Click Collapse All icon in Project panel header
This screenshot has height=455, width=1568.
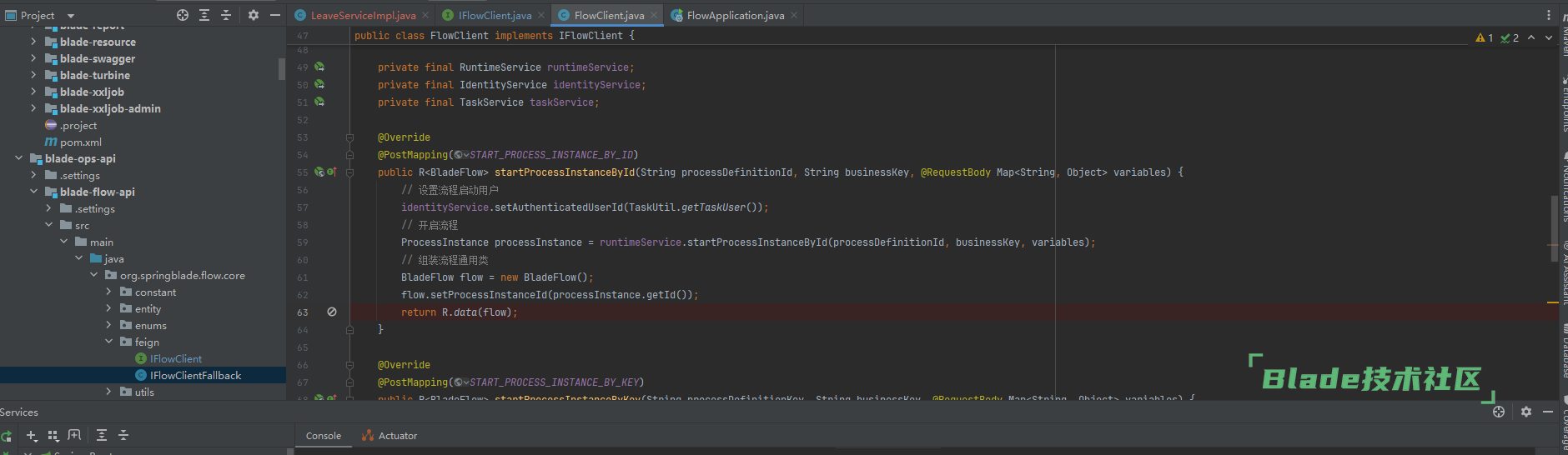(x=226, y=15)
